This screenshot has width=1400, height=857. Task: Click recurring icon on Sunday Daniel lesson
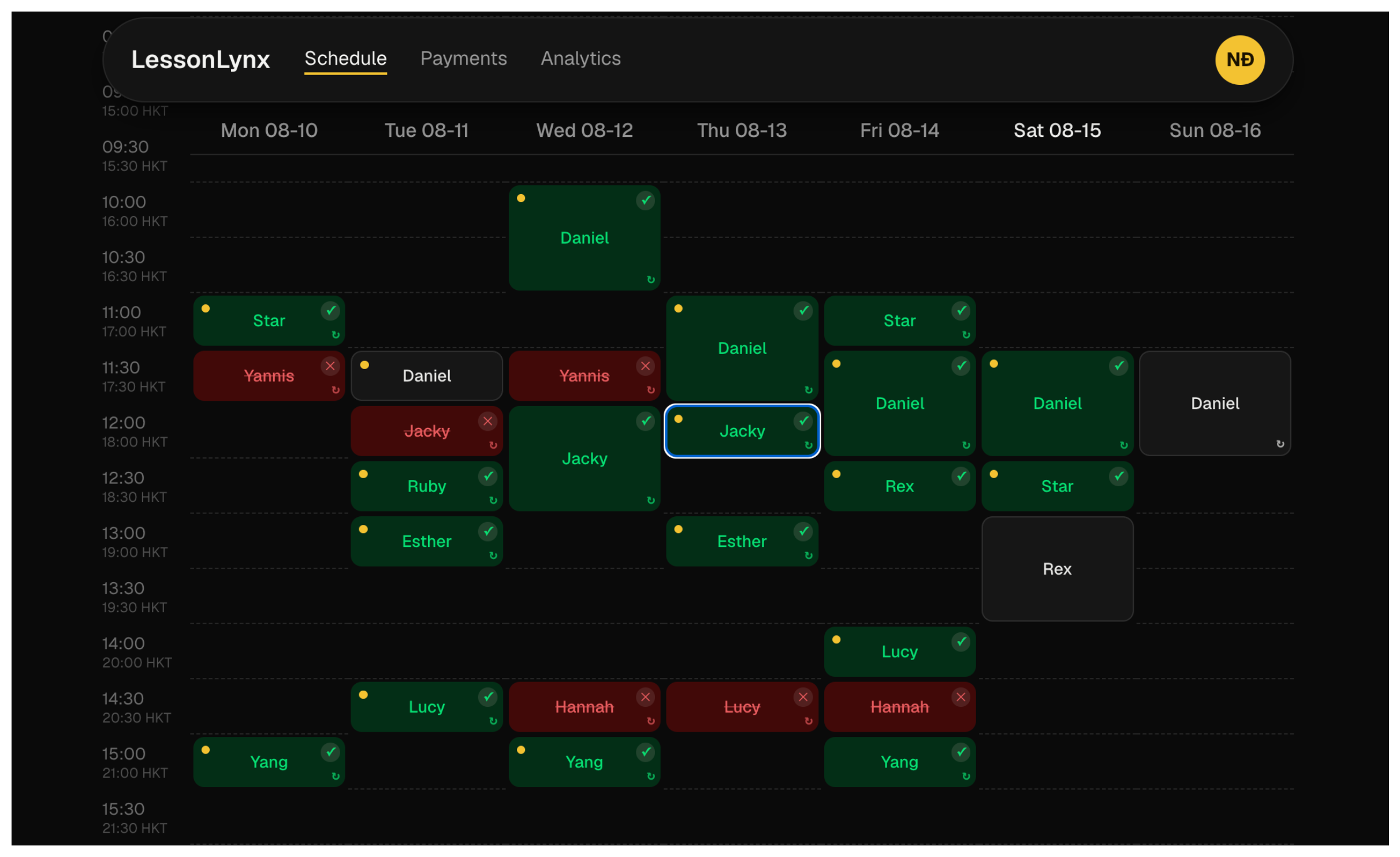click(1280, 444)
